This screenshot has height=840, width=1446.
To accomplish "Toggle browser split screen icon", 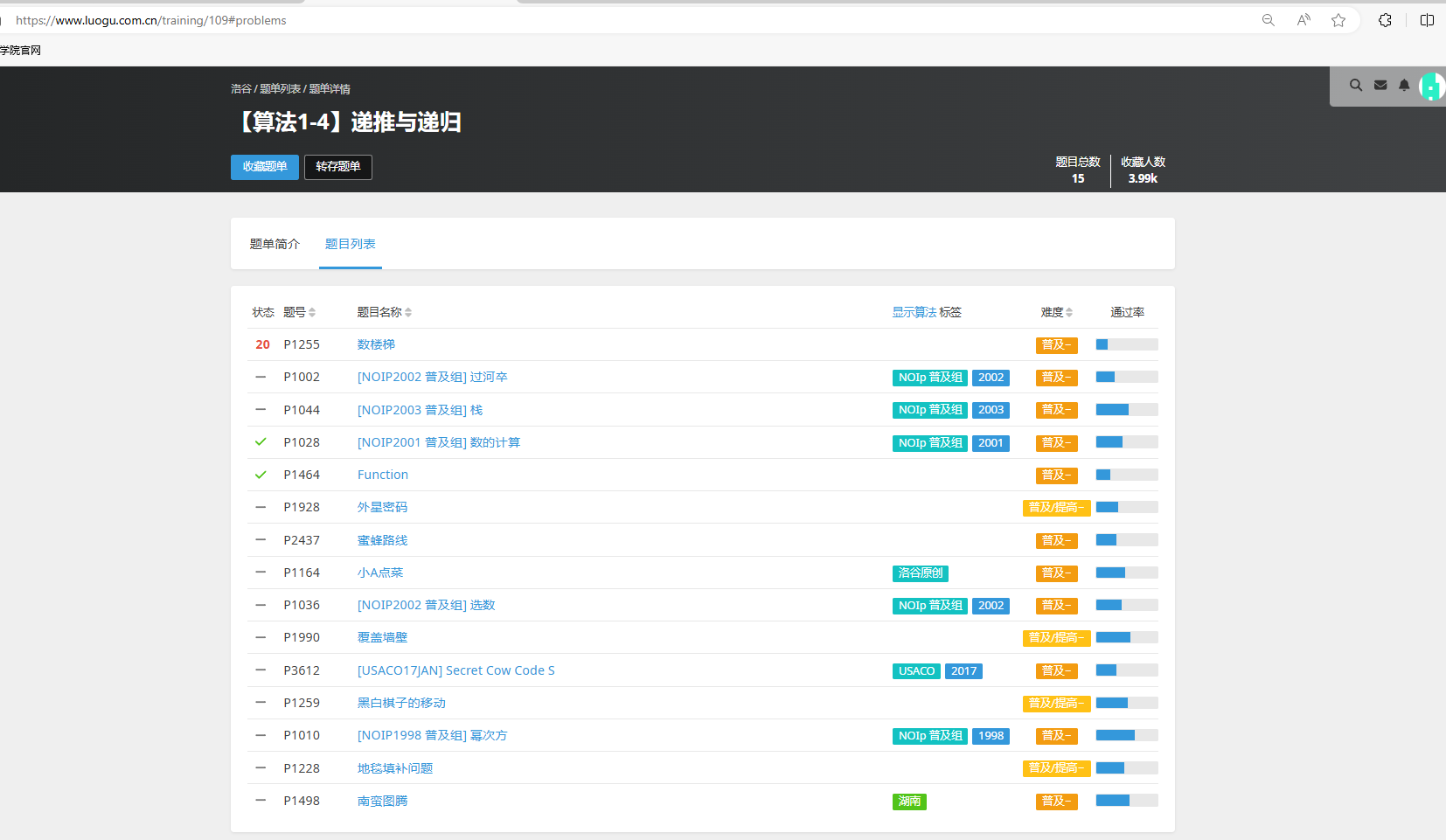I will 1427,20.
